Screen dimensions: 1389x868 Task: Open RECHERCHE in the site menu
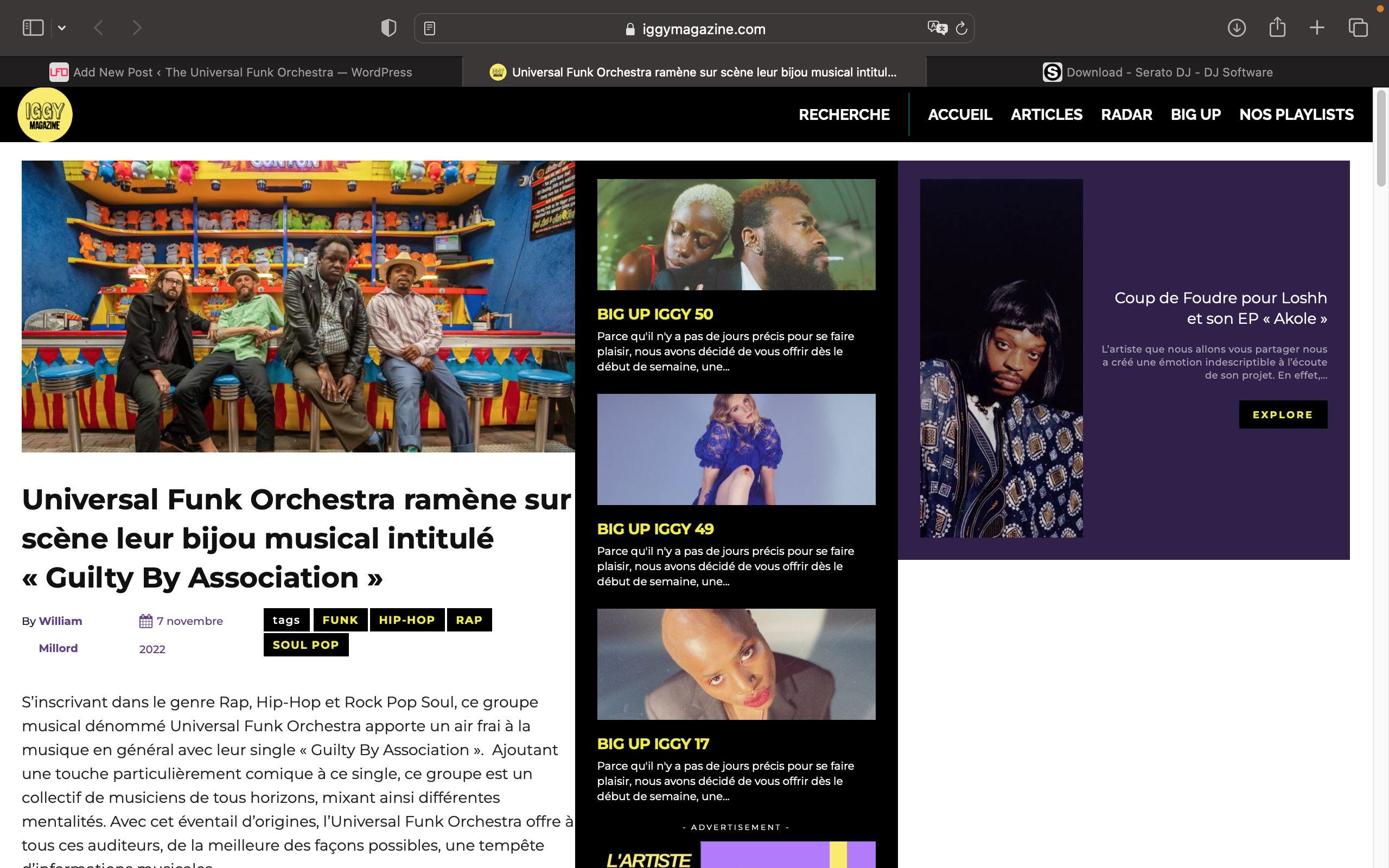coord(844,115)
